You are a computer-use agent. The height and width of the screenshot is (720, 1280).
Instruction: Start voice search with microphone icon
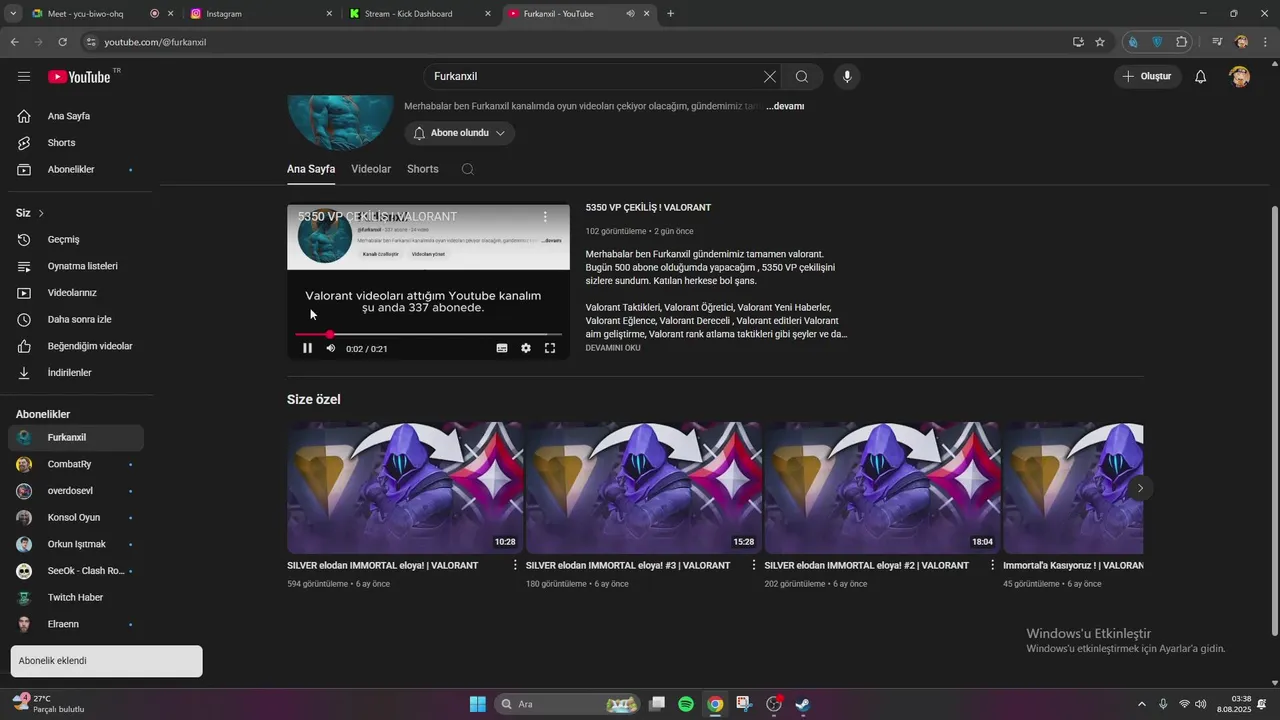pyautogui.click(x=847, y=77)
